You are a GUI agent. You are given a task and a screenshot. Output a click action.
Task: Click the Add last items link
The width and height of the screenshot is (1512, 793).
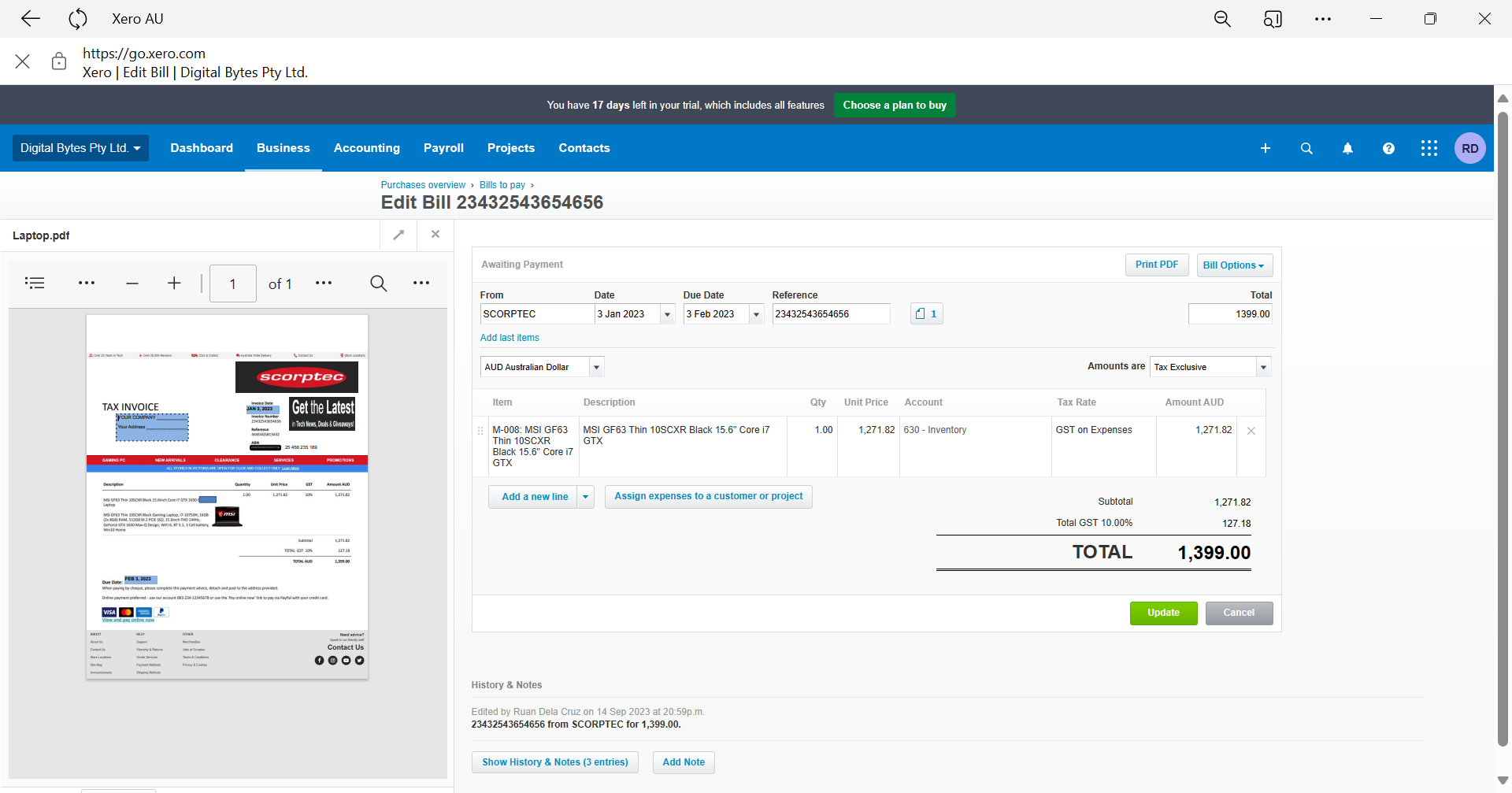[x=510, y=338]
